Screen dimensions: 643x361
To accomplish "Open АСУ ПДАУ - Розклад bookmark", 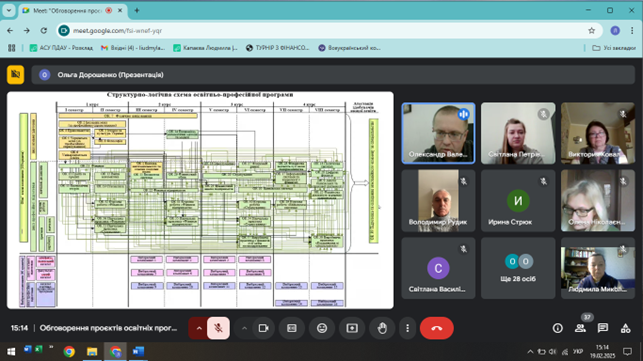I will [61, 48].
